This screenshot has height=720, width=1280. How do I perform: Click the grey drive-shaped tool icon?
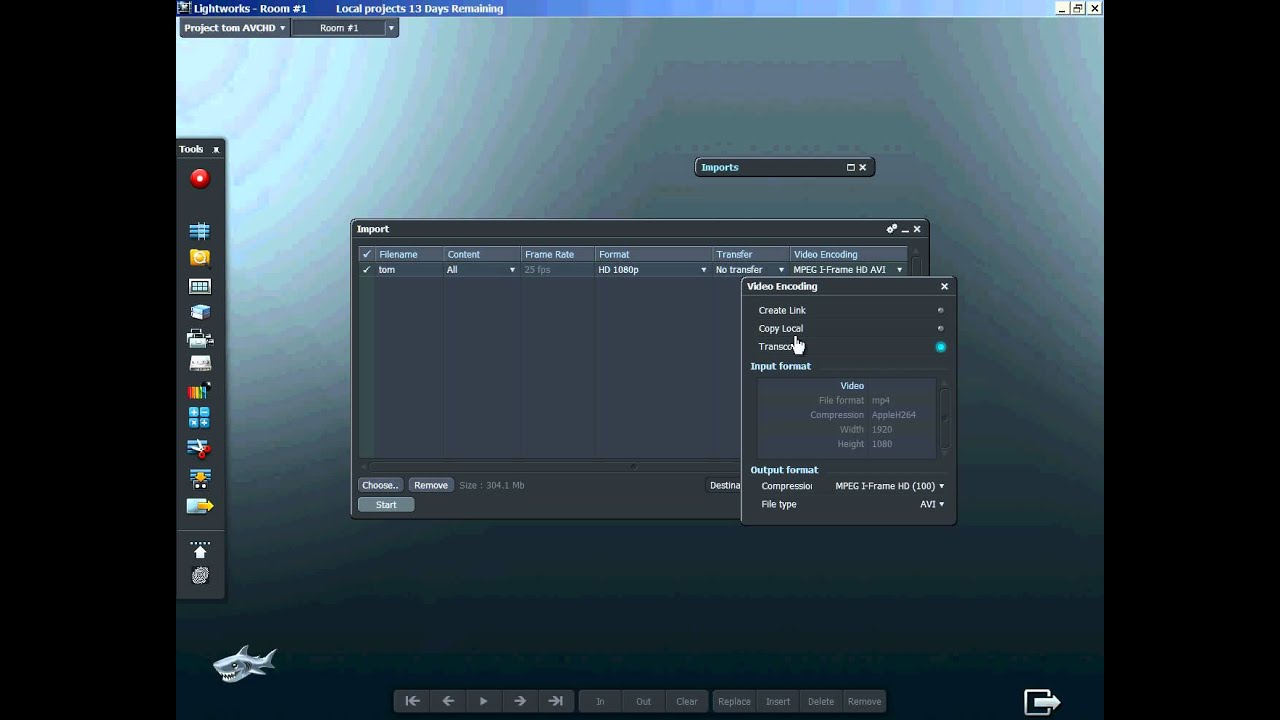click(x=200, y=364)
